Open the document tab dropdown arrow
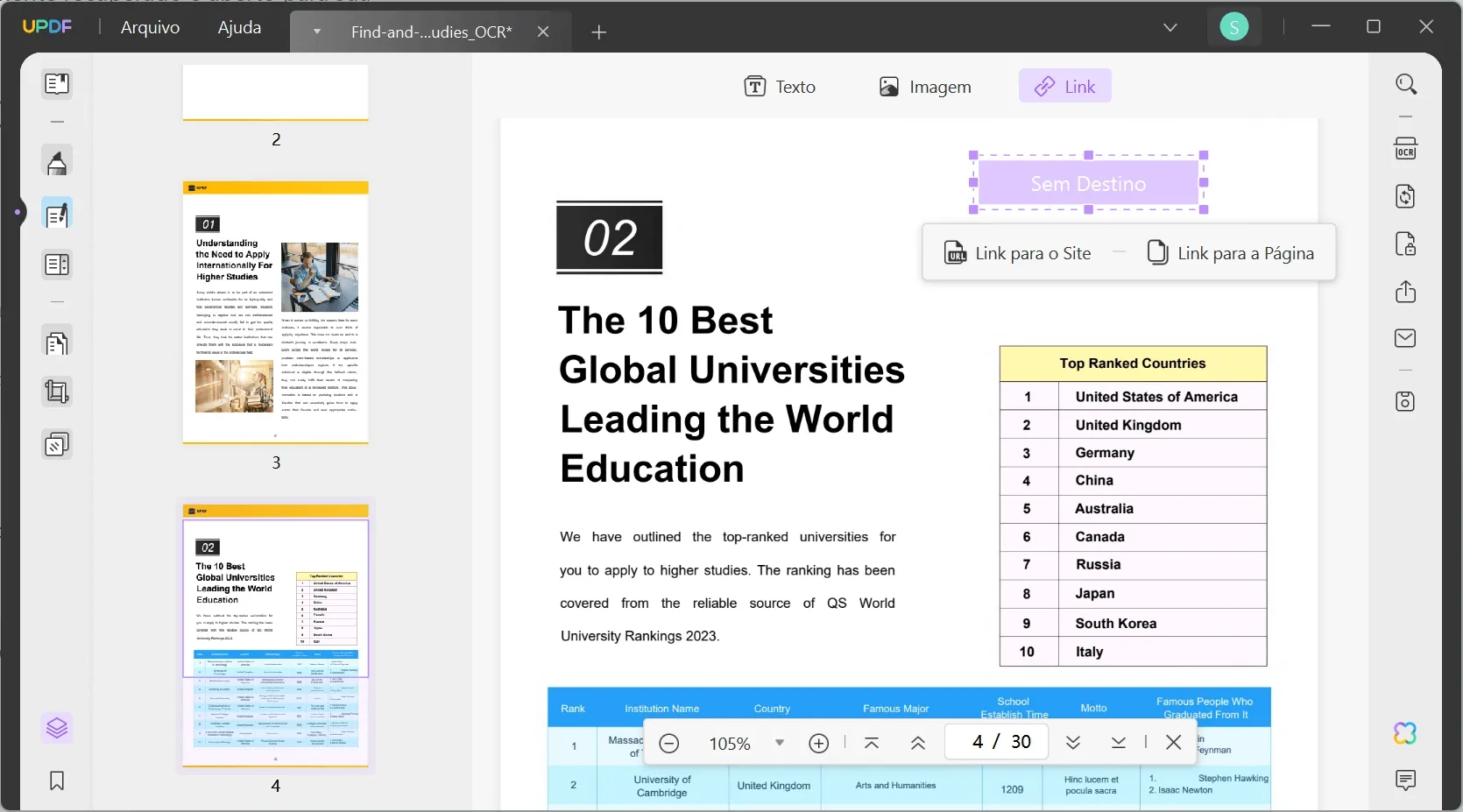 315,32
